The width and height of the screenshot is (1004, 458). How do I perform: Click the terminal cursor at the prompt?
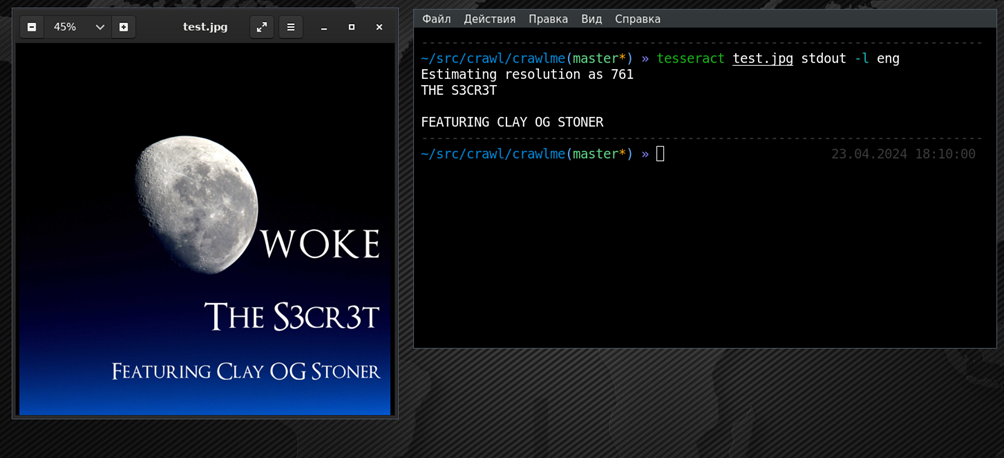[660, 154]
